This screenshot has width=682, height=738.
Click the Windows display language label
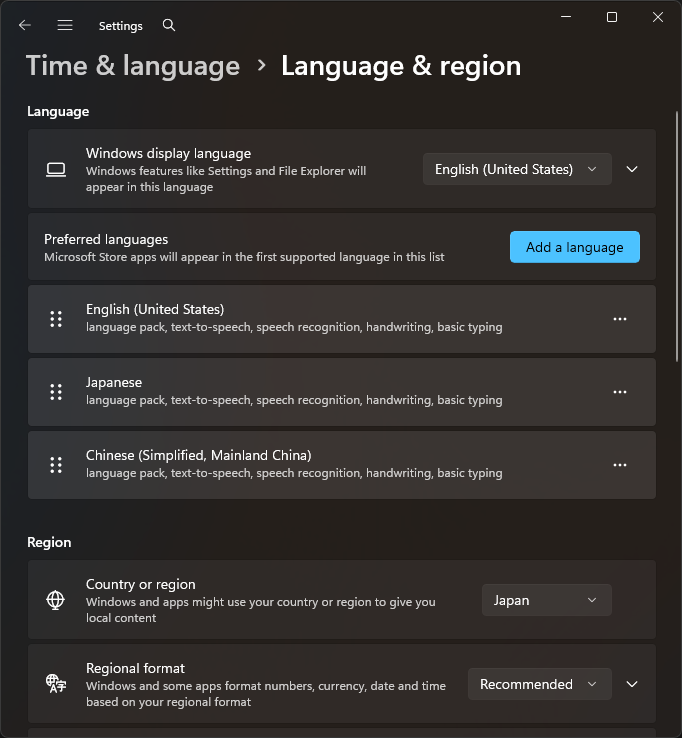click(168, 153)
